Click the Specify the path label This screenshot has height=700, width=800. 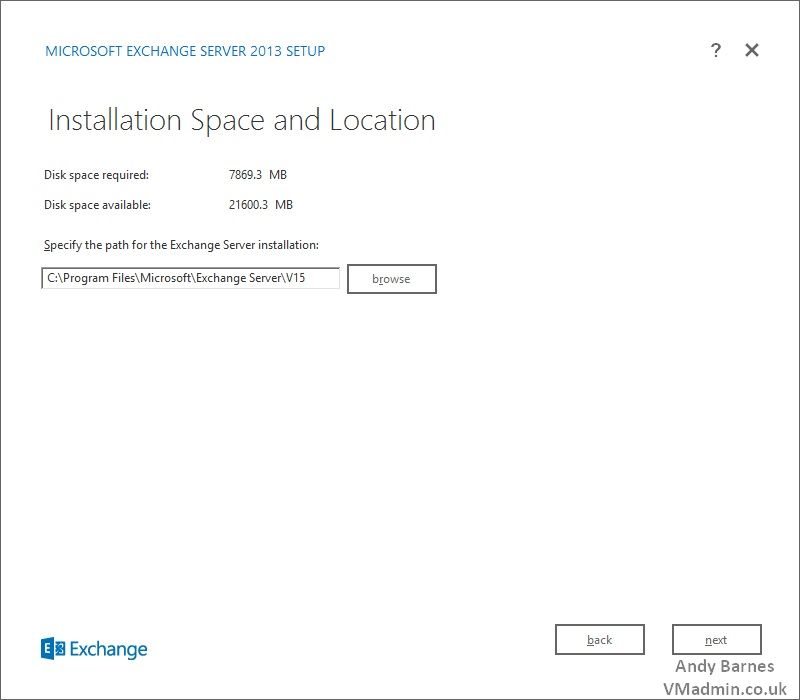coord(181,245)
